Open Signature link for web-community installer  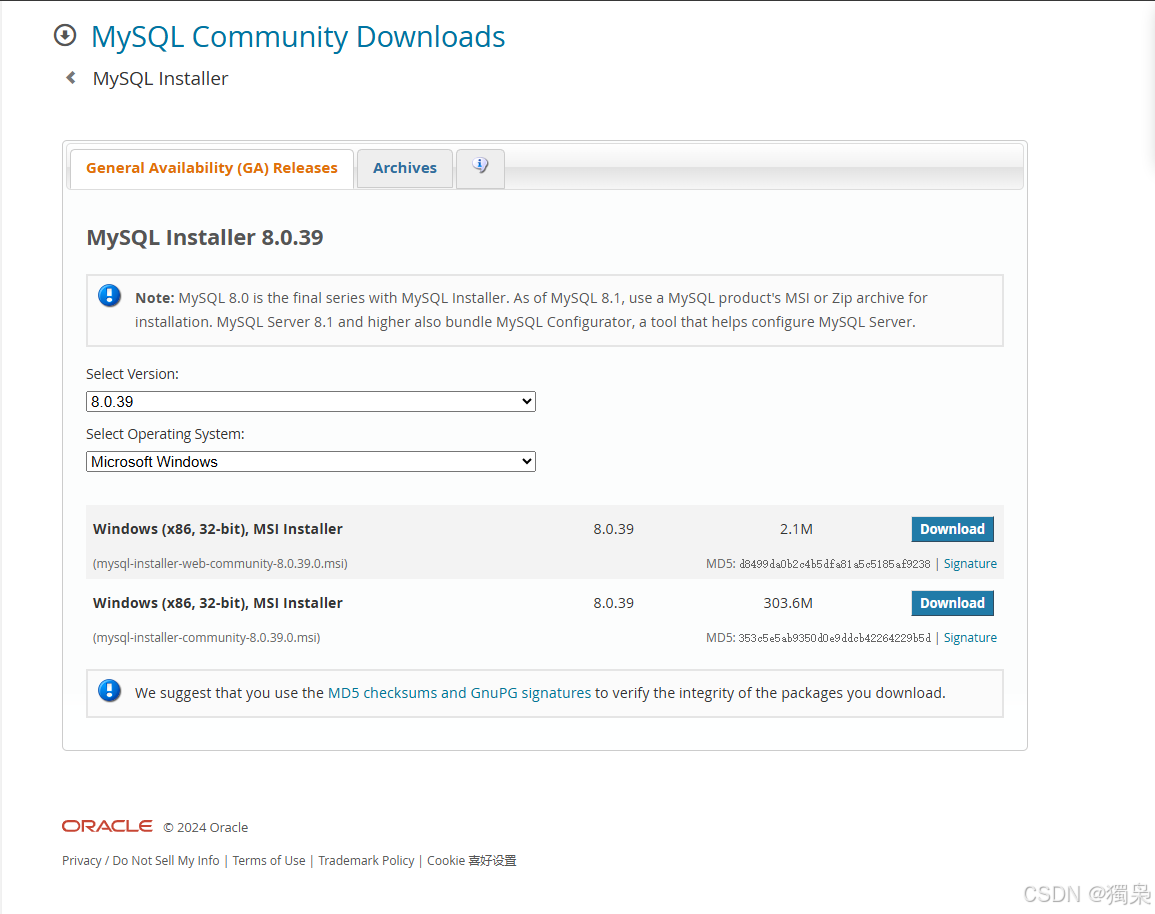click(x=970, y=563)
